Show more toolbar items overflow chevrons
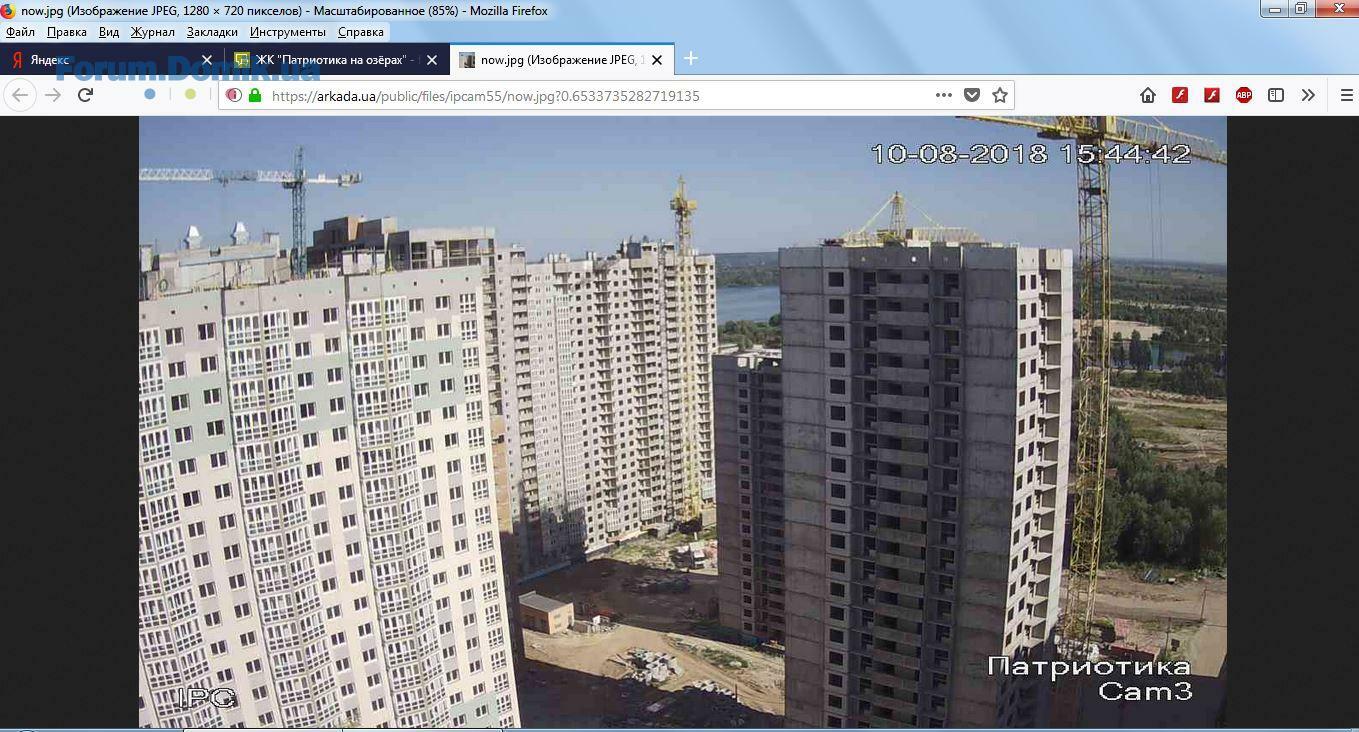1359x732 pixels. 1308,95
